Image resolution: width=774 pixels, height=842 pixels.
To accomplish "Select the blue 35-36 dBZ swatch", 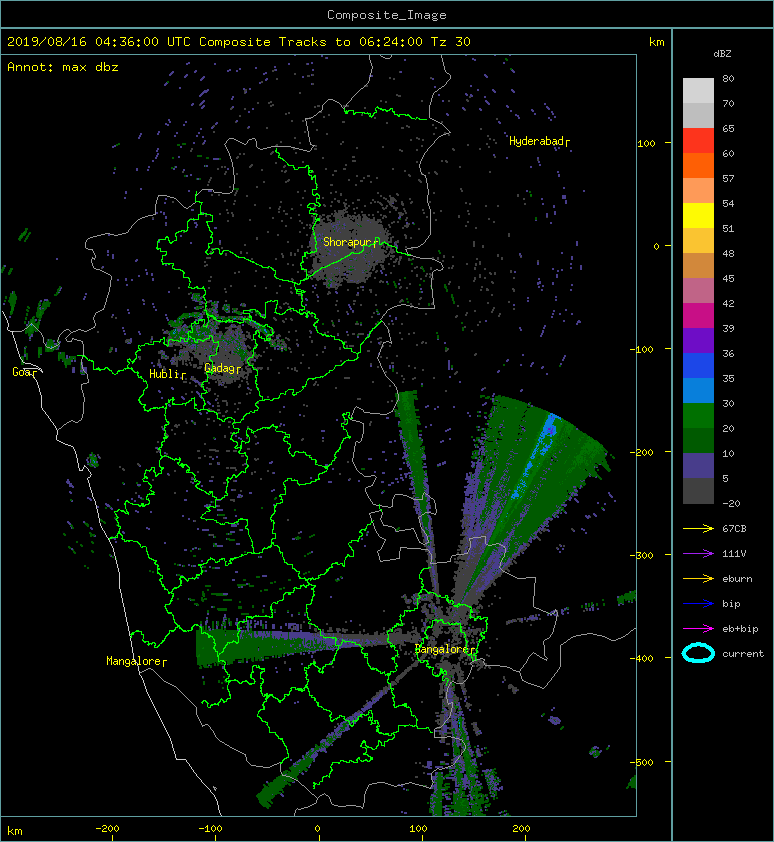I will [x=698, y=365].
